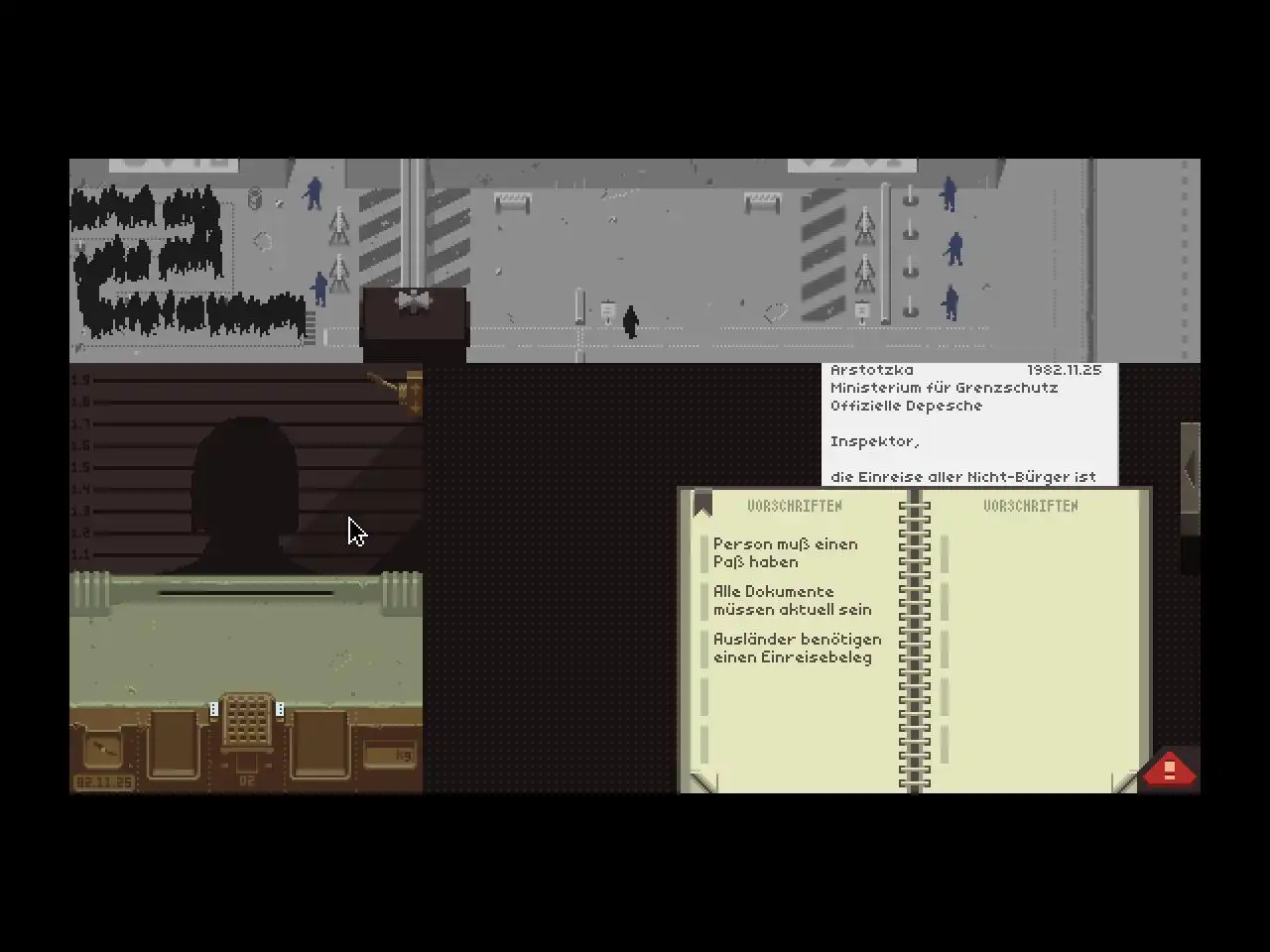The height and width of the screenshot is (952, 1270).
Task: Click the booth intercom speaker grille
Action: point(247,720)
